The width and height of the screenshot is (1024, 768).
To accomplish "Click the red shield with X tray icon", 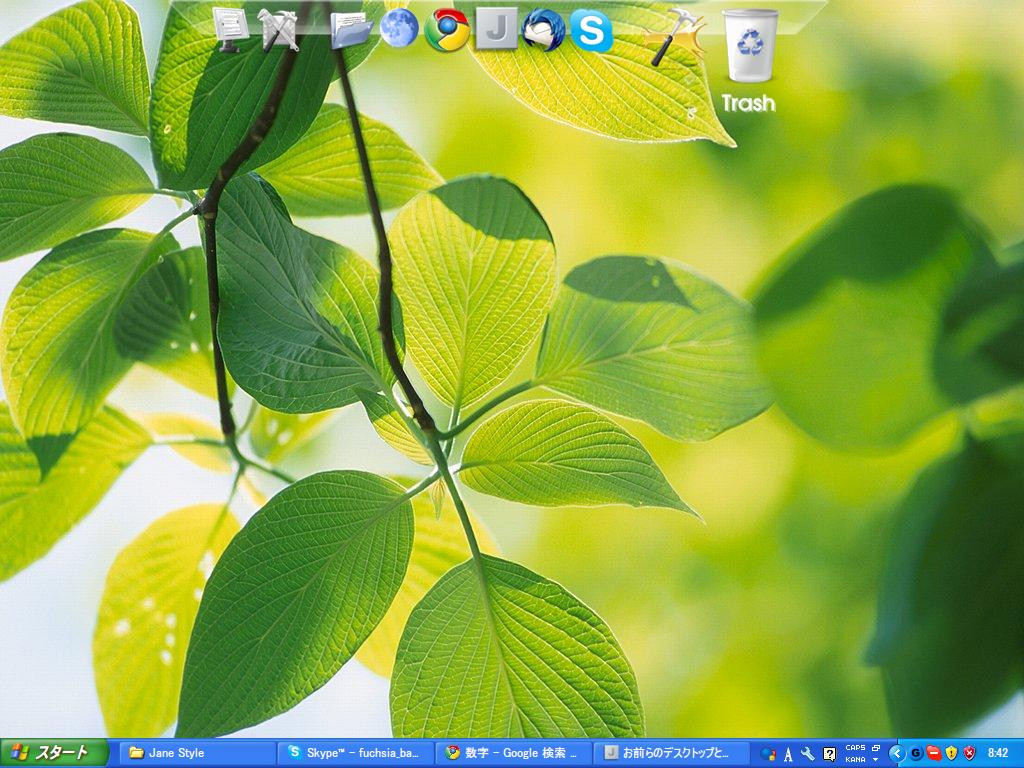I will tap(970, 754).
